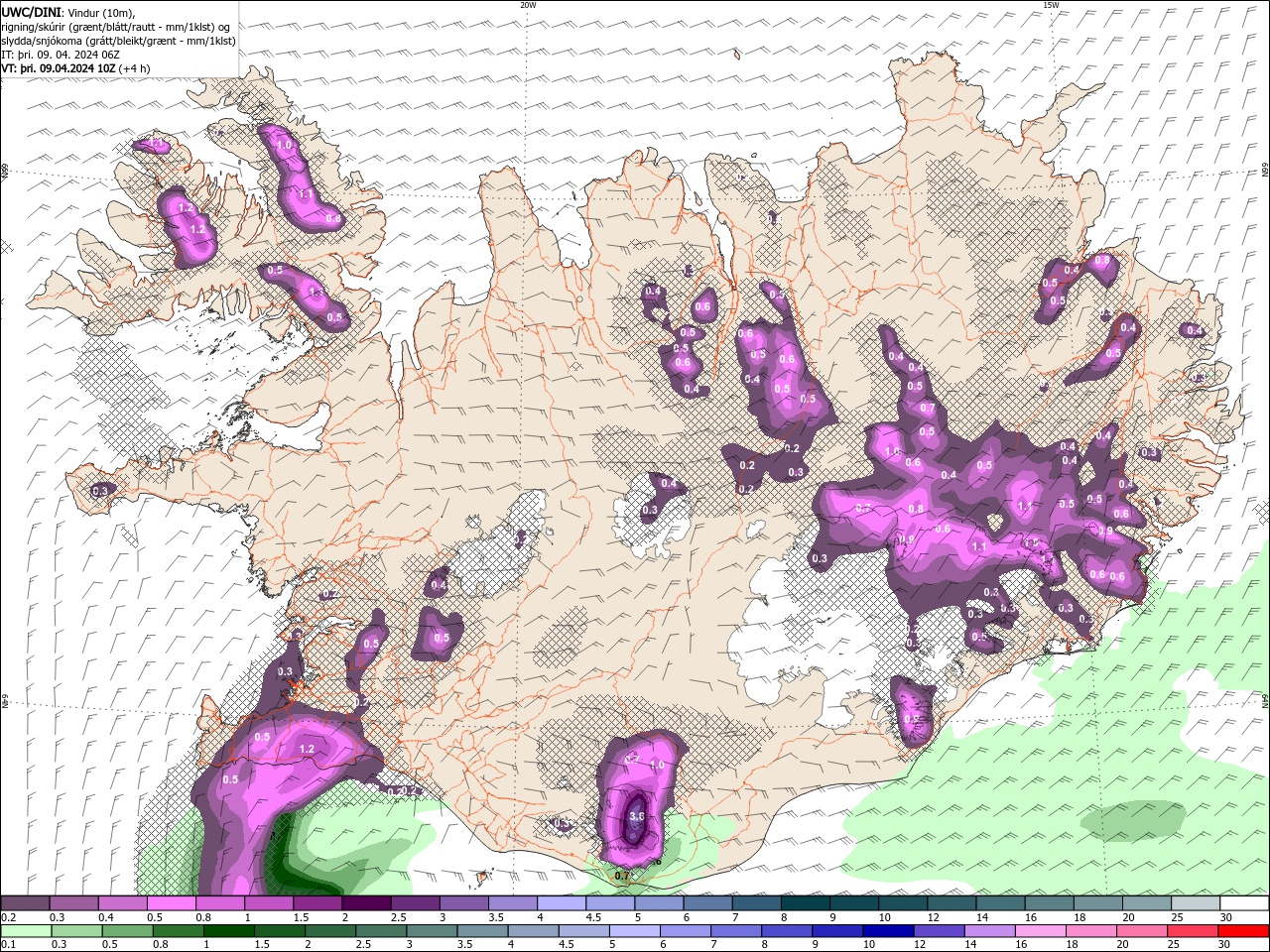Click snow legend swatch between 0.2 and 0.3

click(x=25, y=902)
